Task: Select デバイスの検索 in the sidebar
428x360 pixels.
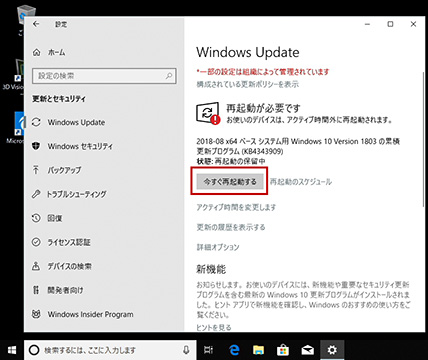Action: click(x=61, y=266)
